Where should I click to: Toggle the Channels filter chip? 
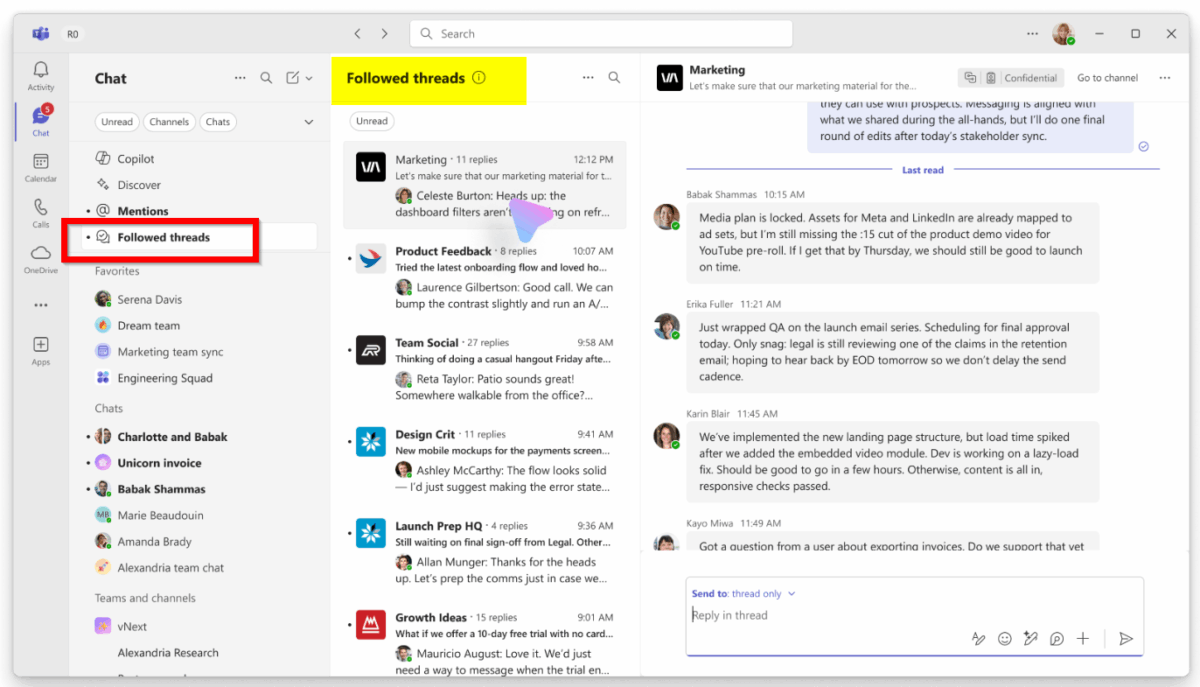pyautogui.click(x=169, y=122)
